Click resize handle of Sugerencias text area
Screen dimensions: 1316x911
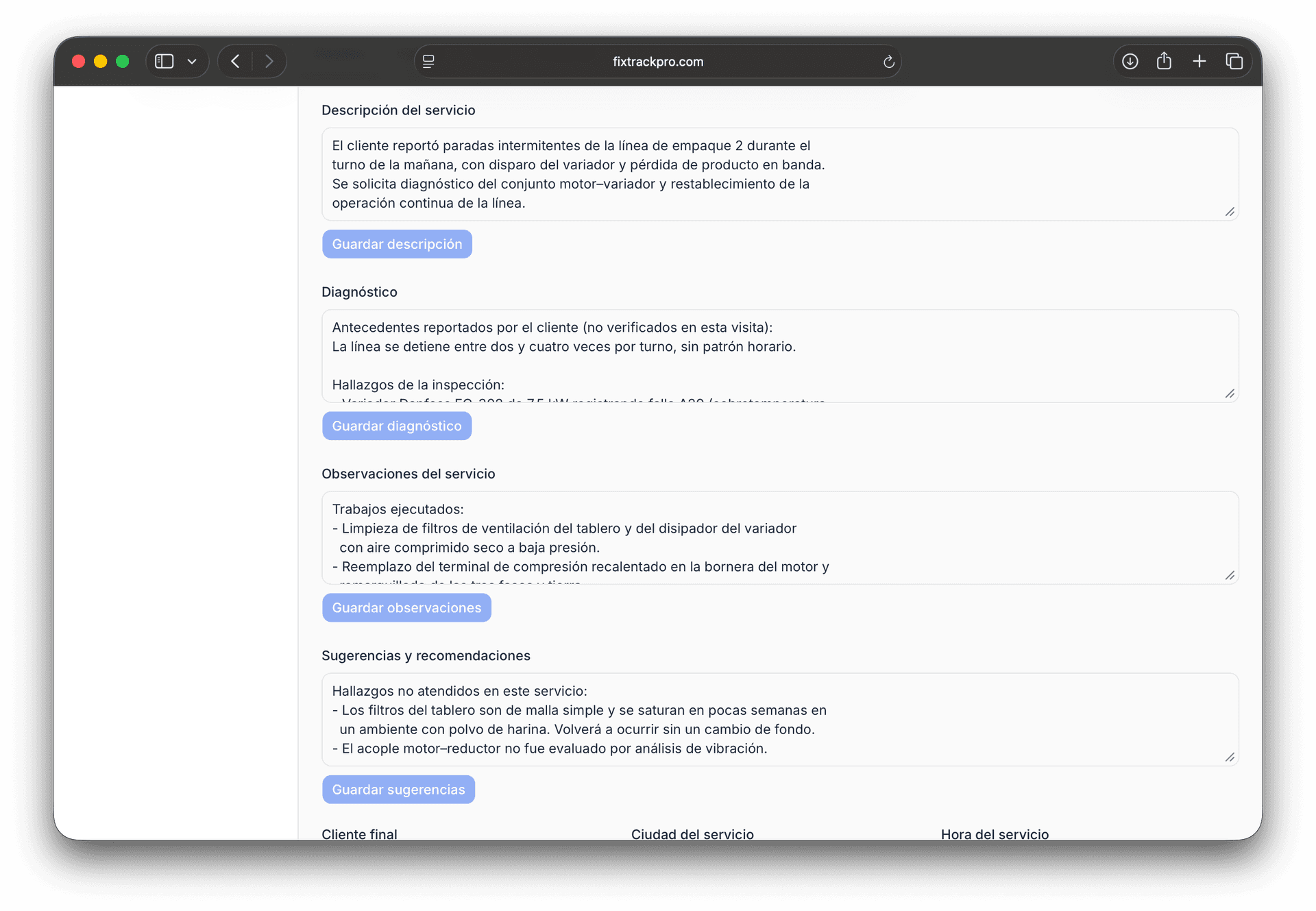point(1230,757)
